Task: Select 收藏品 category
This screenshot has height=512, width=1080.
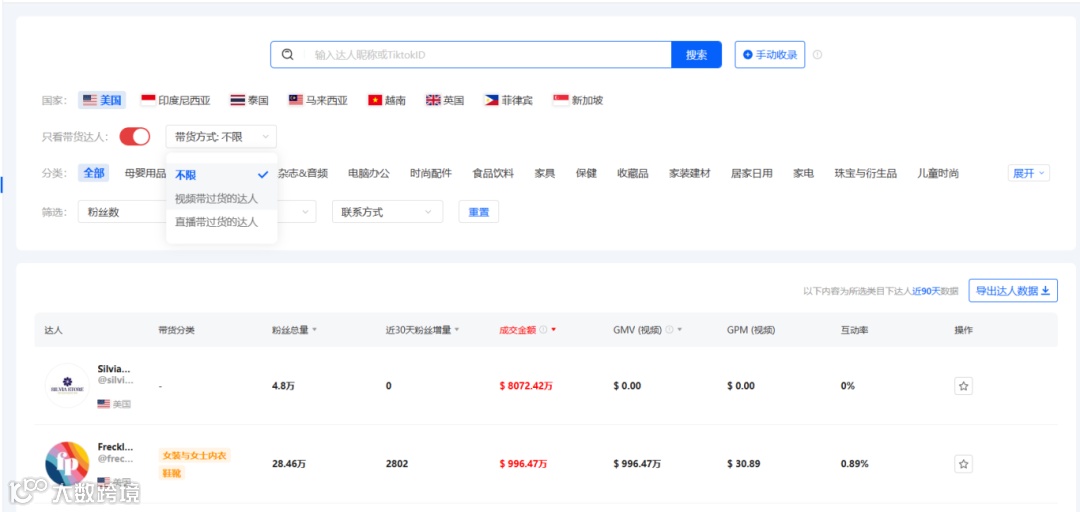Action: [632, 173]
